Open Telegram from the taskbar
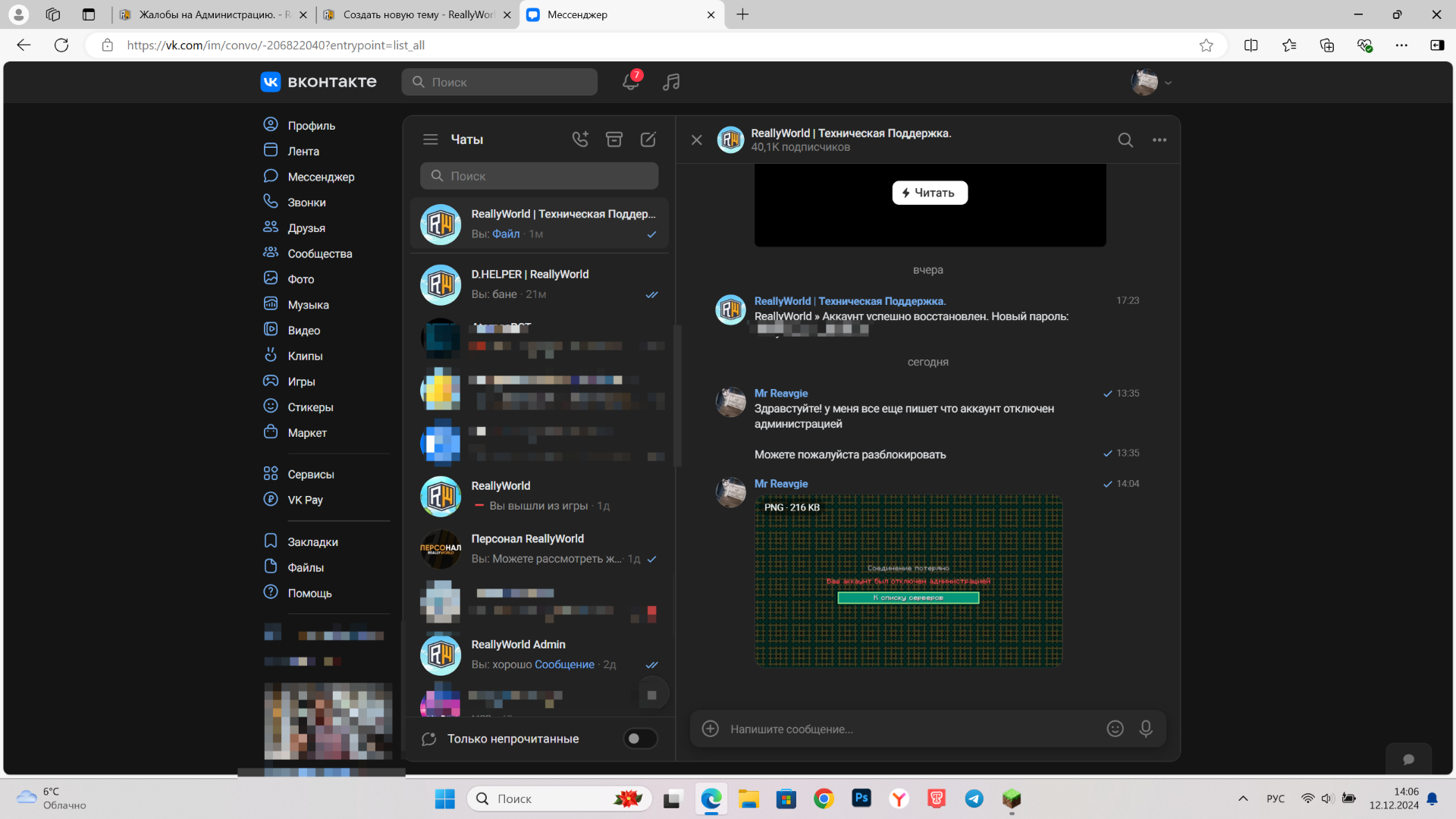This screenshot has width=1456, height=819. pos(974,799)
